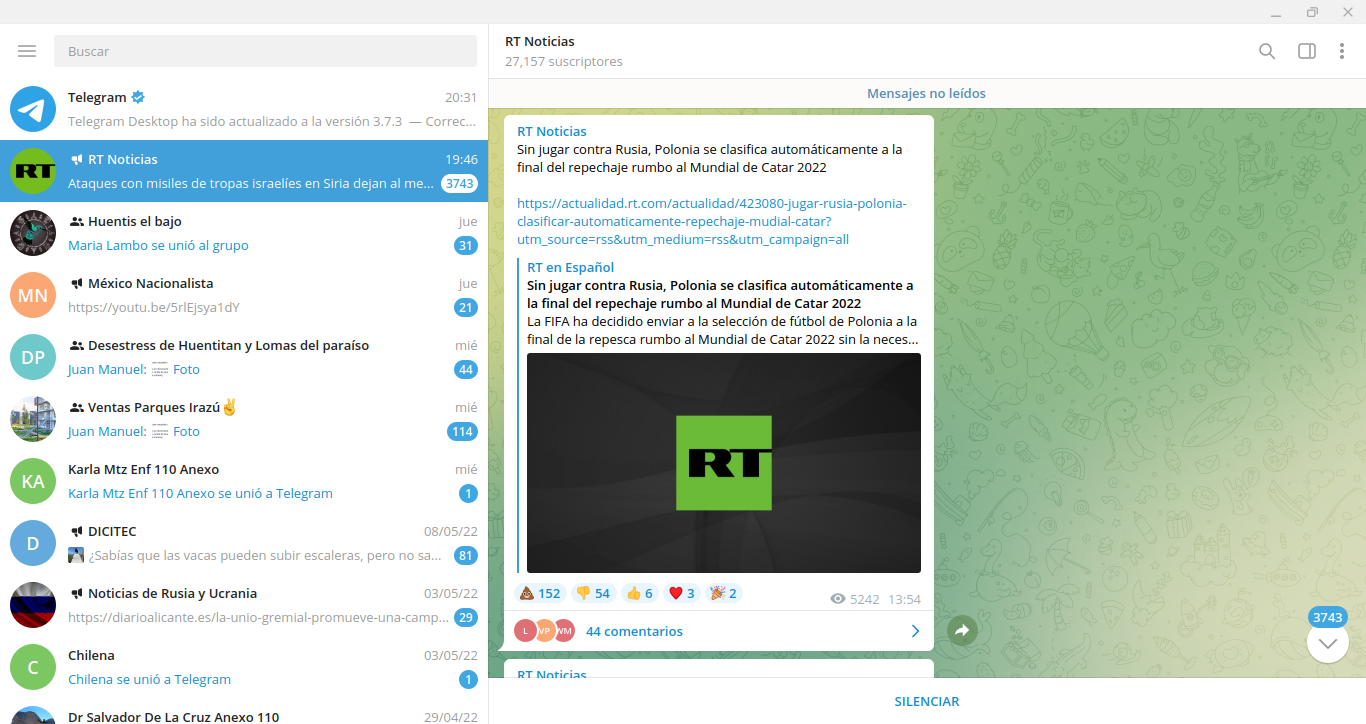Viewport: 1366px width, 724px height.
Task: Open the RT logo preview image
Action: coord(724,463)
